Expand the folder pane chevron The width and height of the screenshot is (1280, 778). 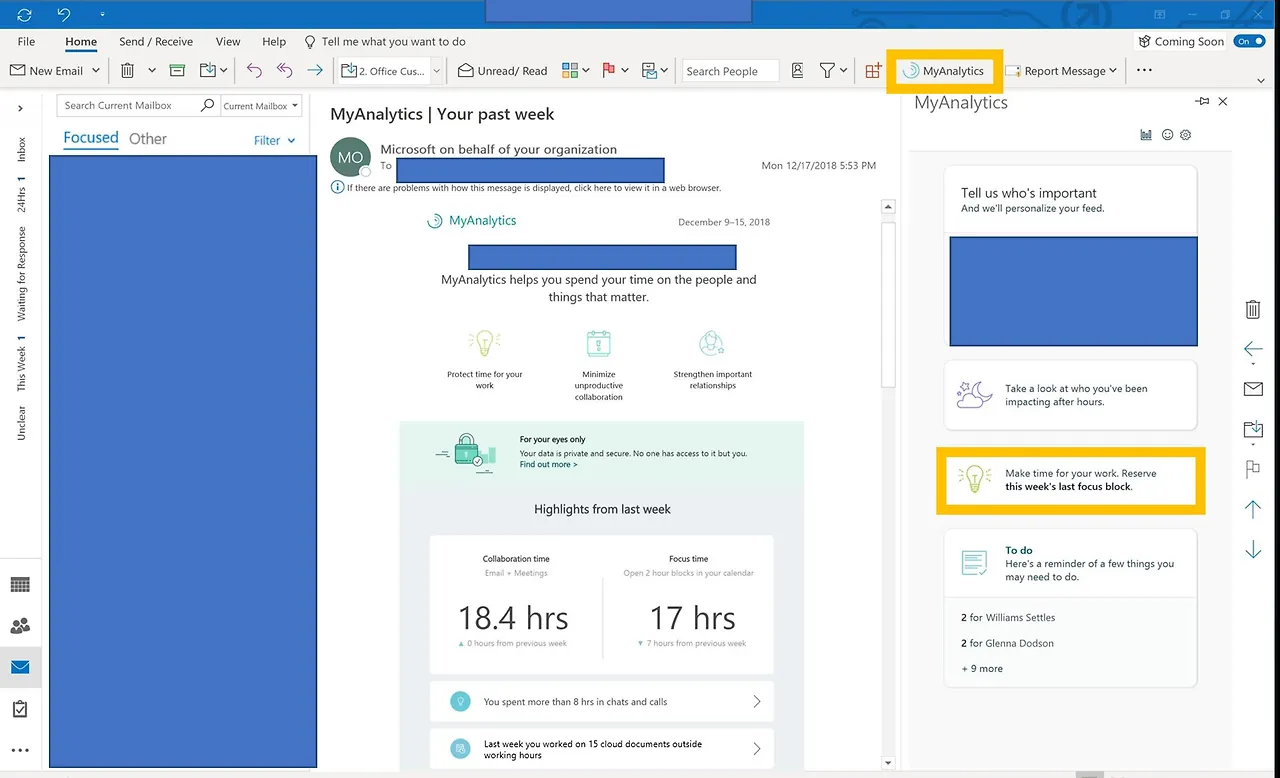(20, 106)
